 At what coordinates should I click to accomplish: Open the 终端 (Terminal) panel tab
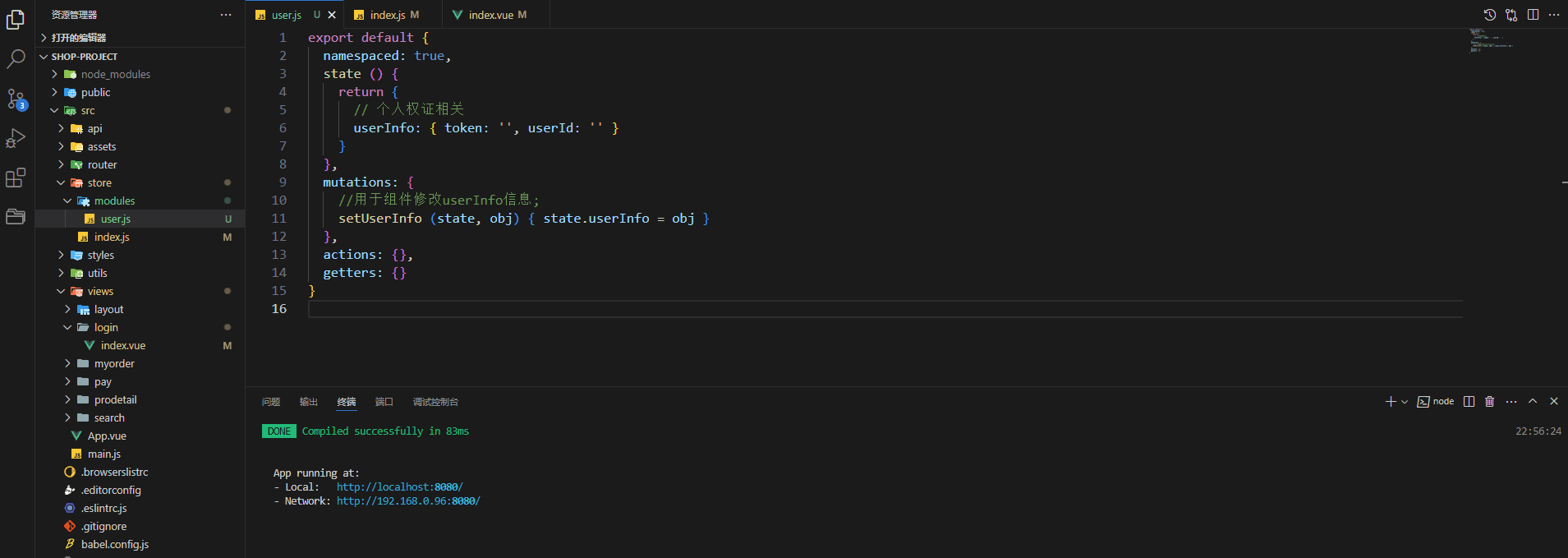(347, 402)
